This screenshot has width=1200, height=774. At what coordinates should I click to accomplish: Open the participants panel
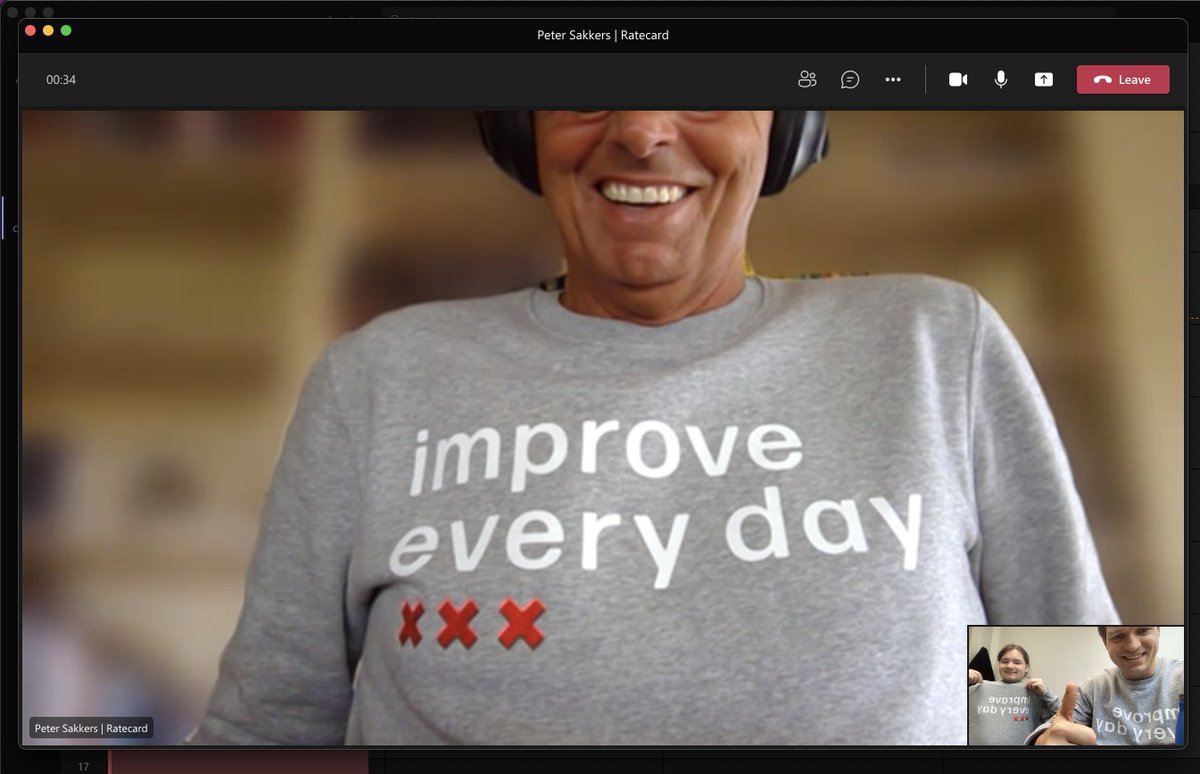(x=807, y=80)
